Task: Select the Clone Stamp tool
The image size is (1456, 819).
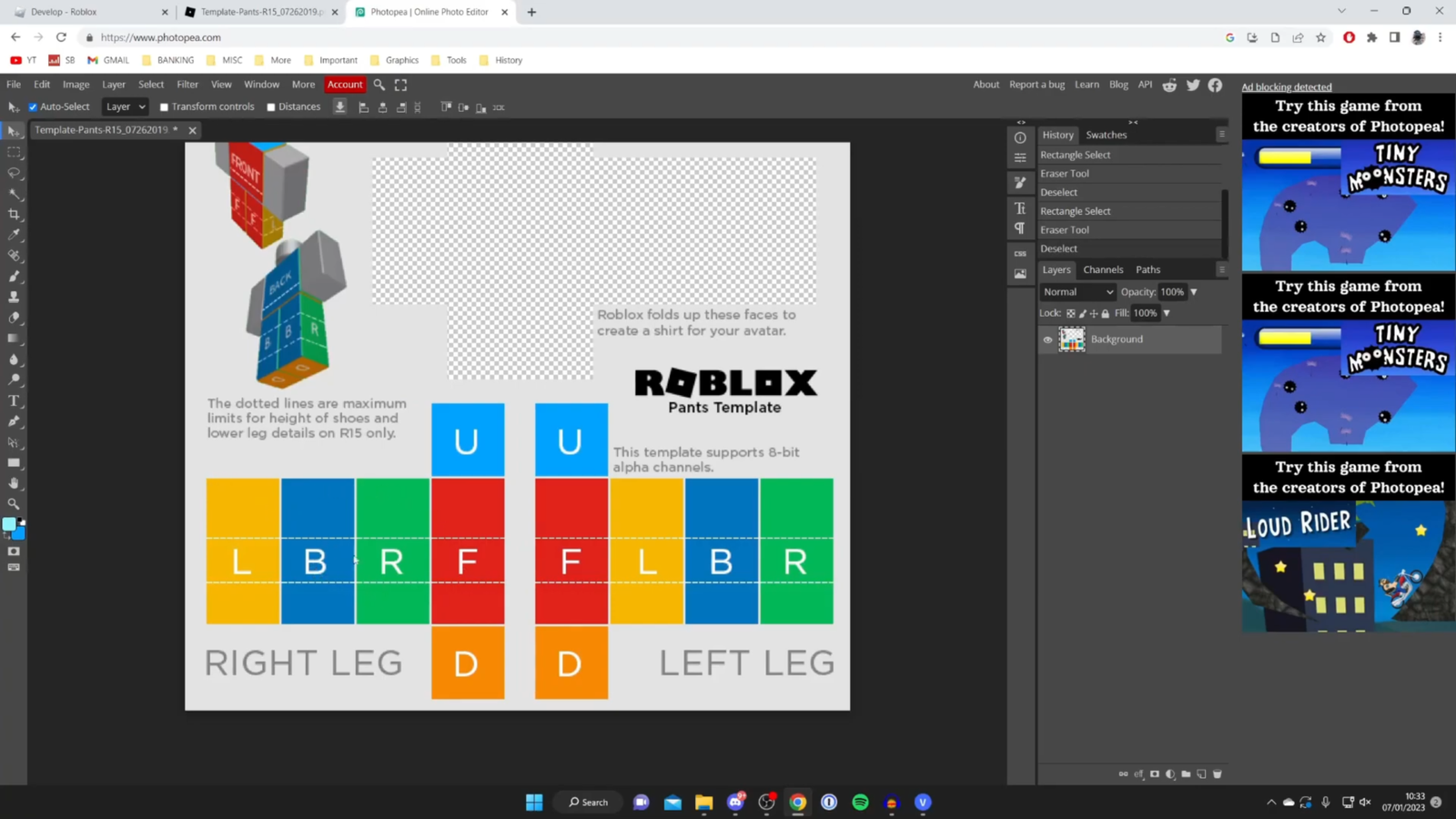Action: click(x=14, y=298)
